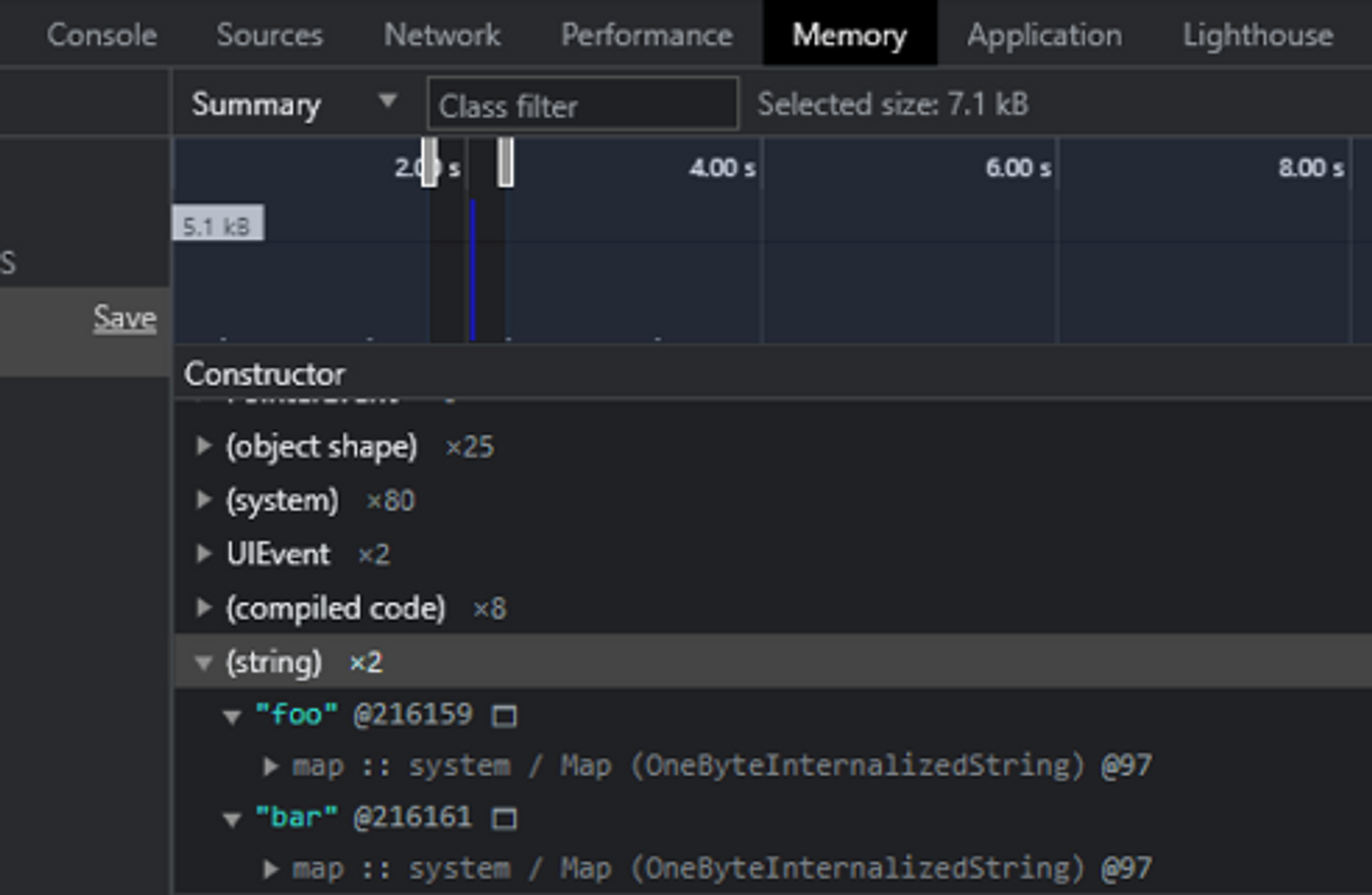Select the (object shape) constructor label
The height and width of the screenshot is (895, 1372).
tap(322, 446)
